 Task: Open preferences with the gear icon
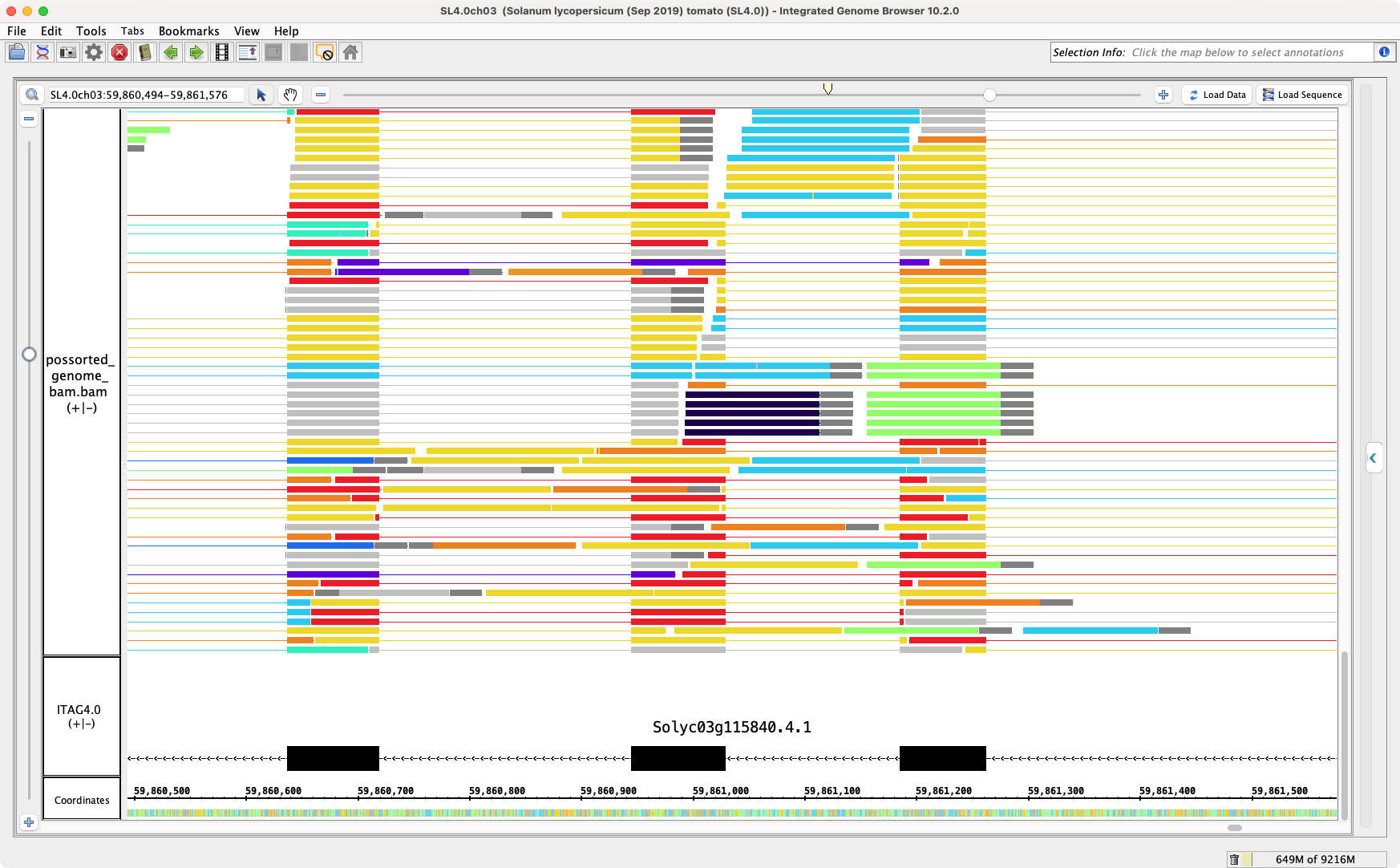tap(94, 53)
